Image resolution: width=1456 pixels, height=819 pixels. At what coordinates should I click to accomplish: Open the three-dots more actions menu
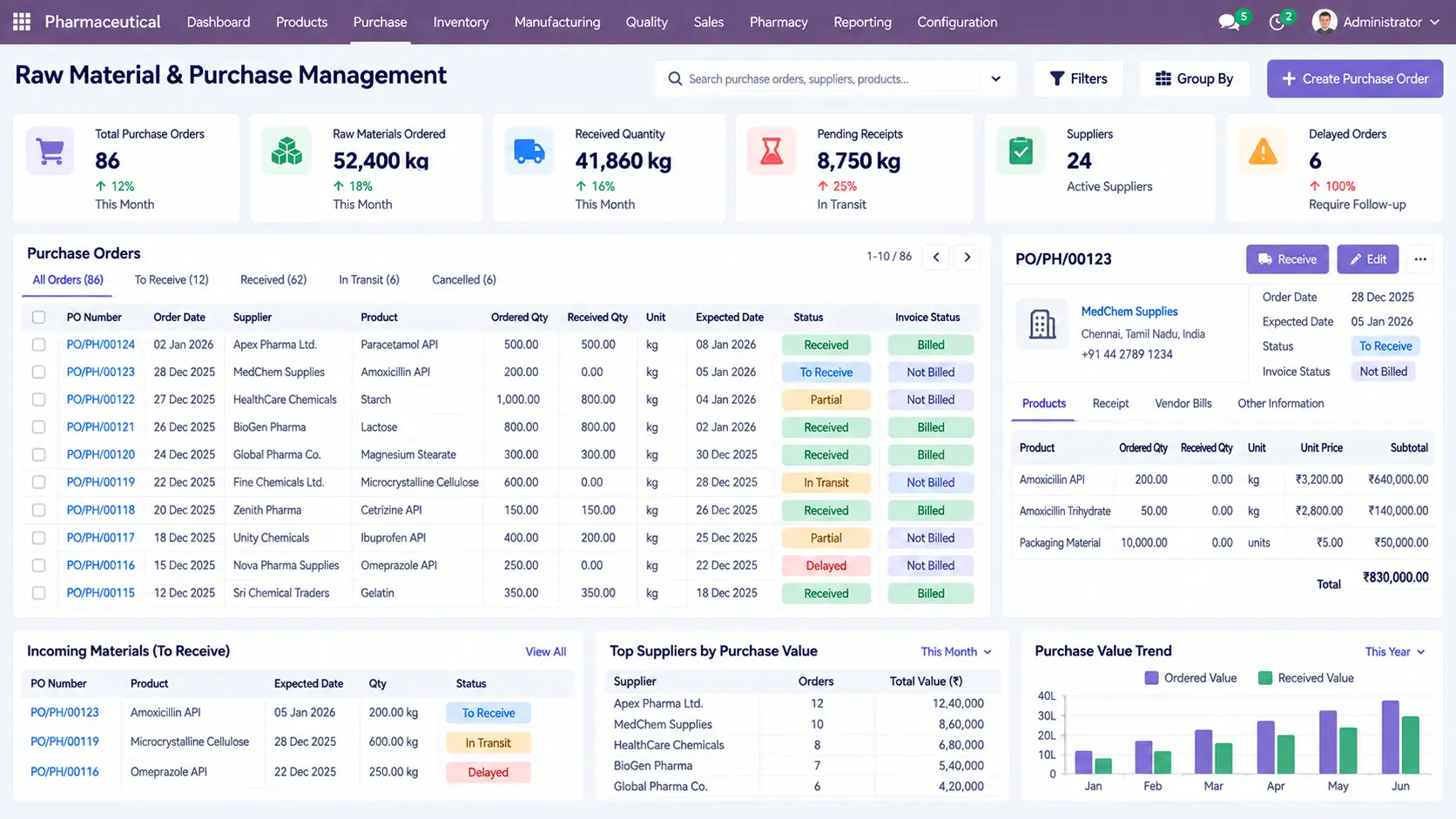click(1420, 259)
